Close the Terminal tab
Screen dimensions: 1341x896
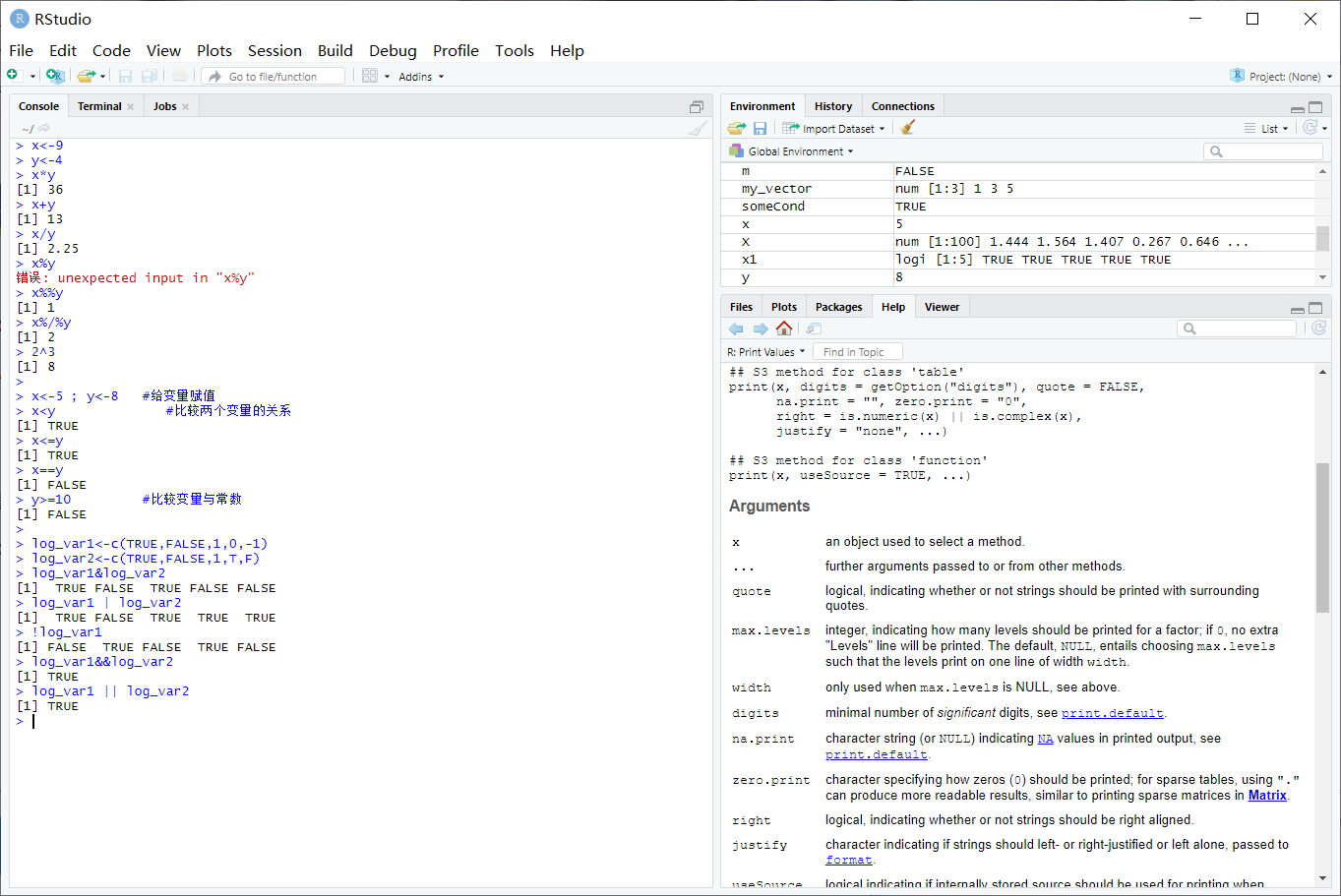pyautogui.click(x=130, y=106)
